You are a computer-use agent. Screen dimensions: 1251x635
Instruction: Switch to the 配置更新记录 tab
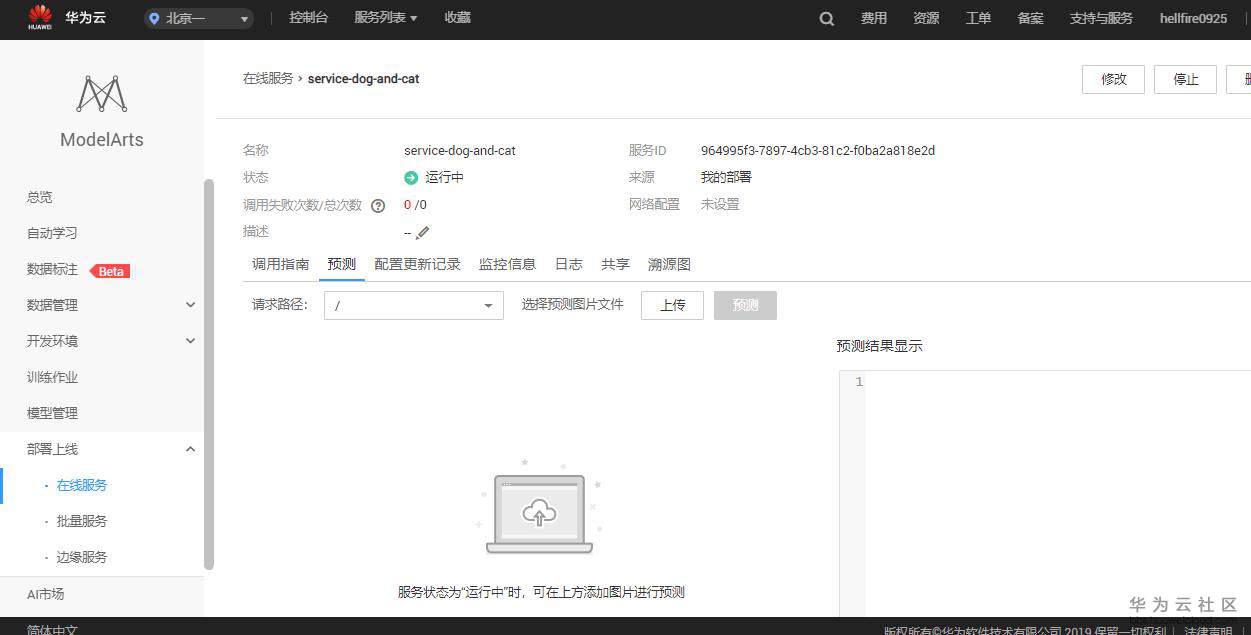(x=417, y=264)
